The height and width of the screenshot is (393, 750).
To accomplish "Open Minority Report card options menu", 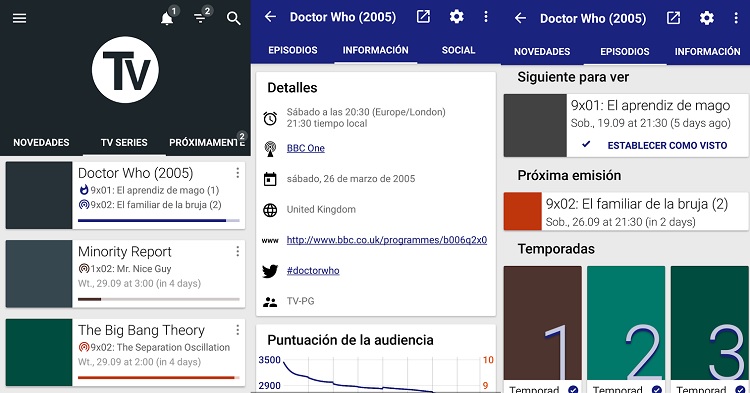I will (238, 251).
